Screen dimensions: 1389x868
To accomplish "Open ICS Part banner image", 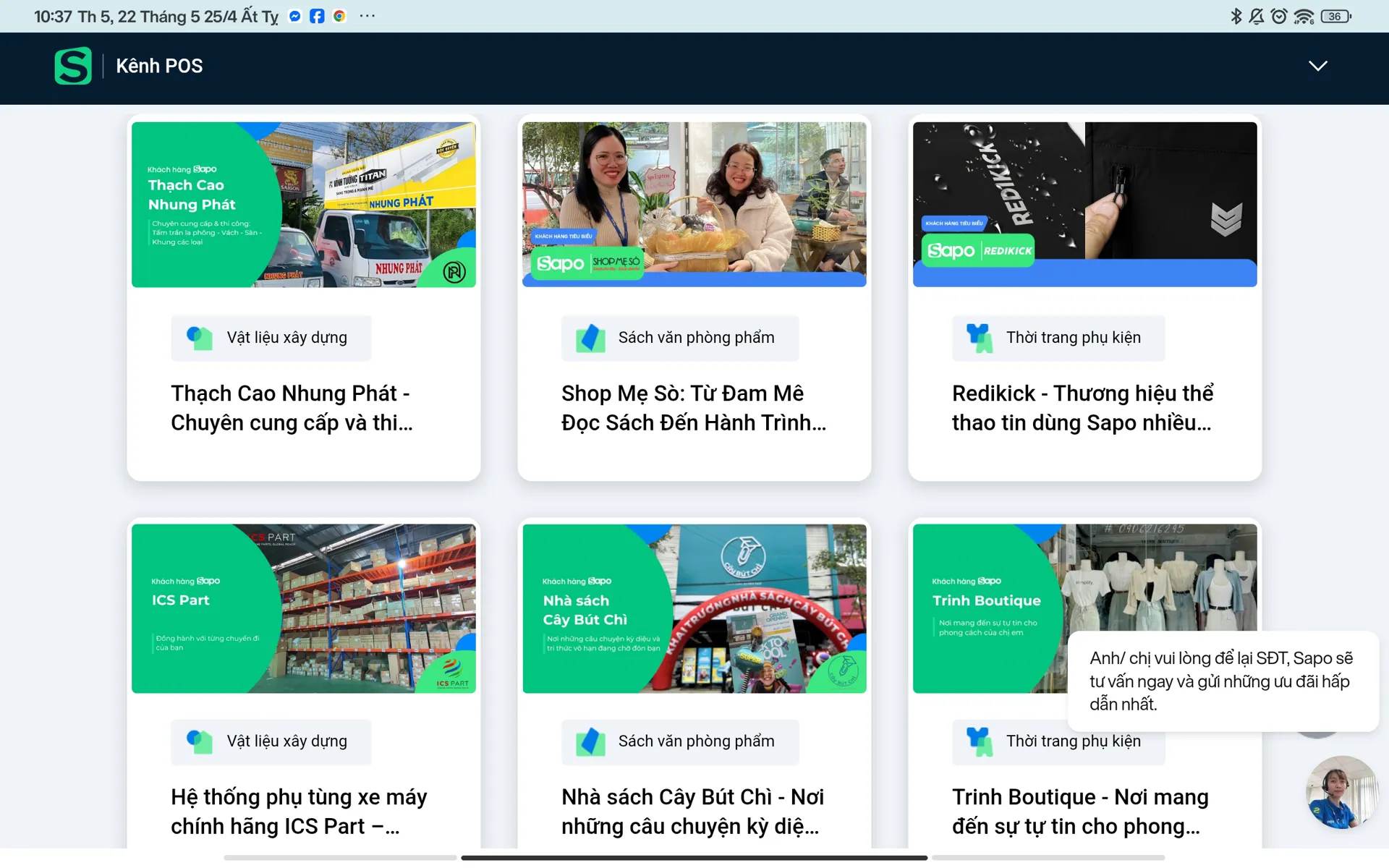I will pyautogui.click(x=304, y=608).
